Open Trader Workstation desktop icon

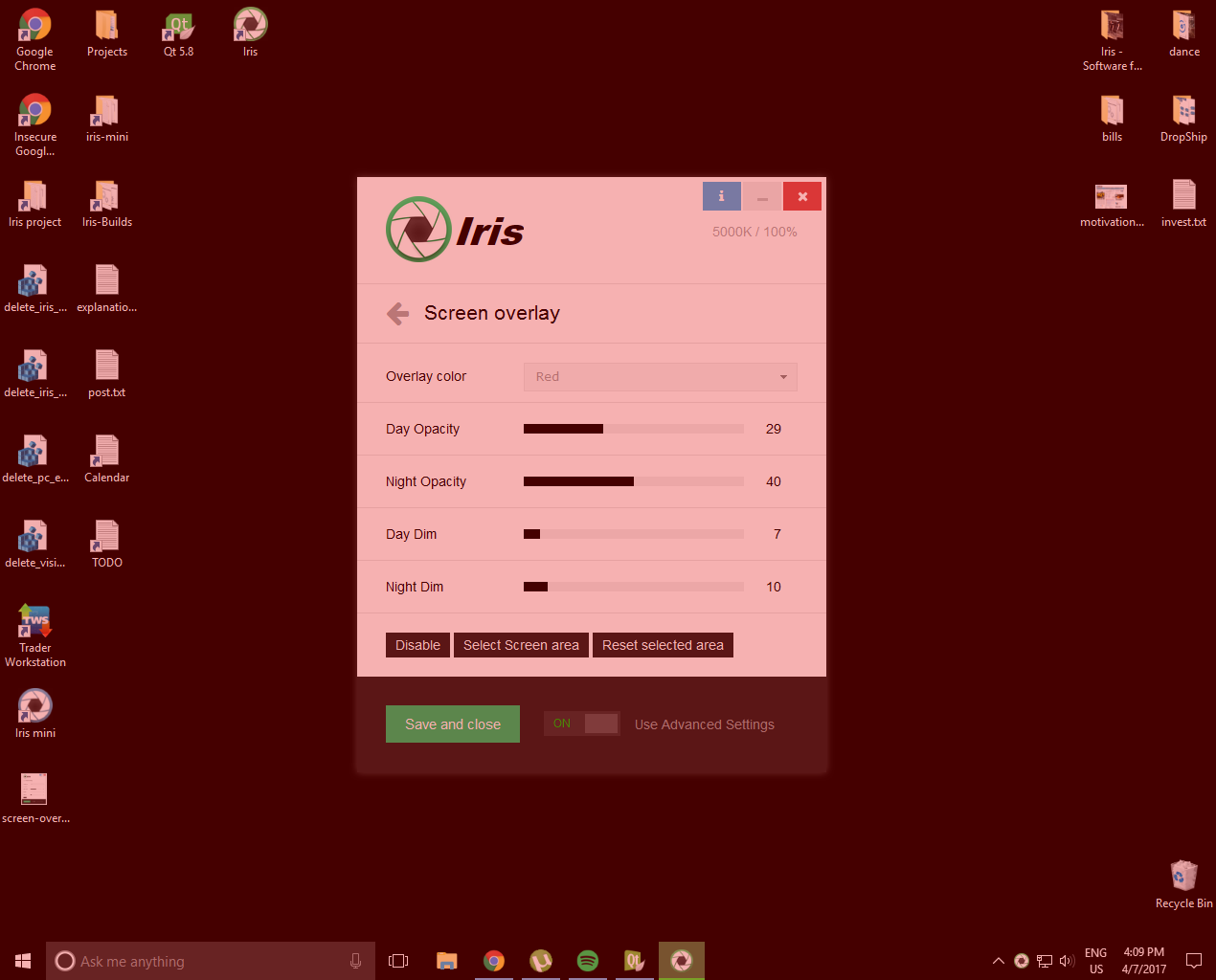35,635
